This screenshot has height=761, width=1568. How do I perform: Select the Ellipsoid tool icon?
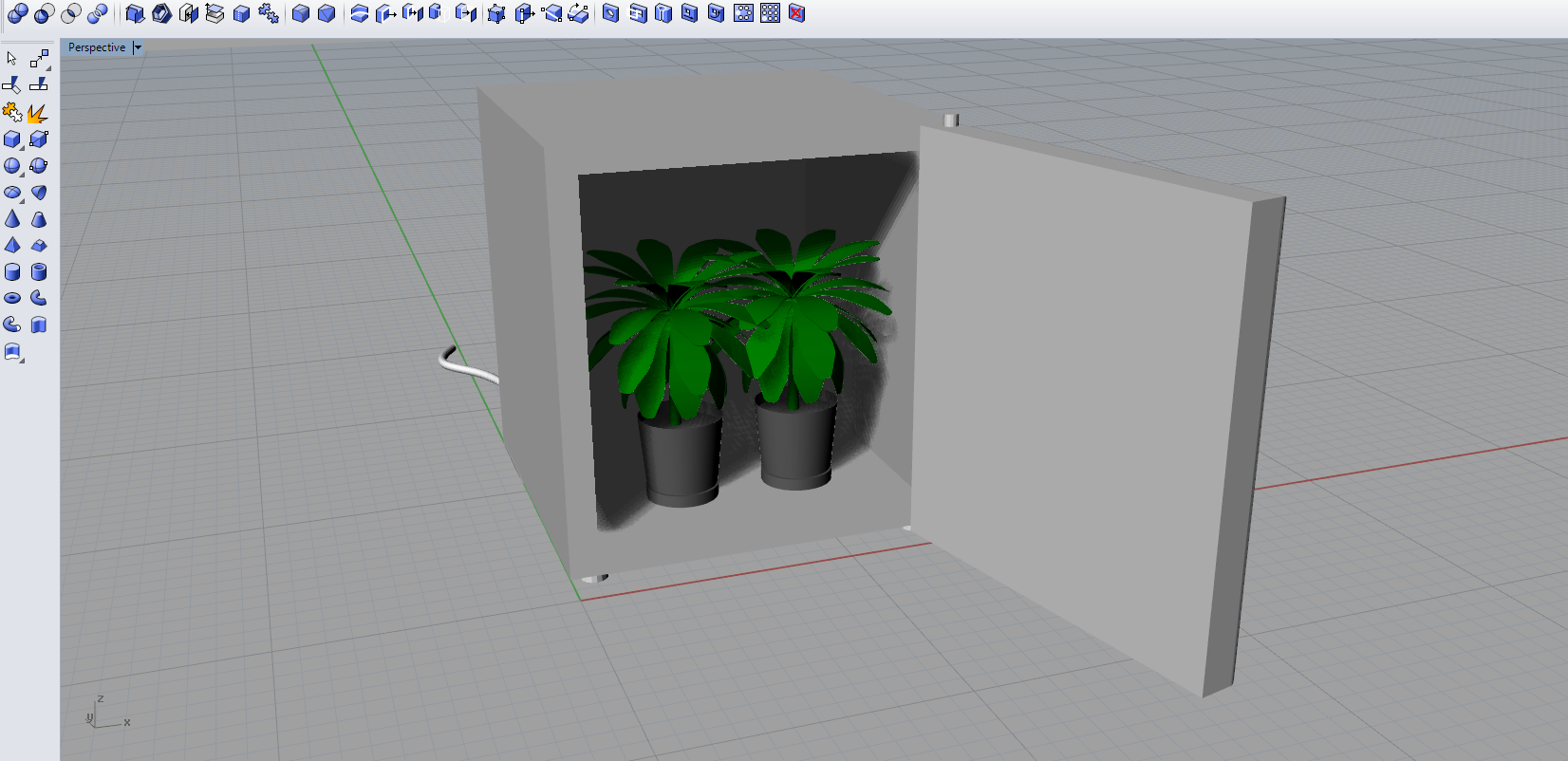coord(12,193)
